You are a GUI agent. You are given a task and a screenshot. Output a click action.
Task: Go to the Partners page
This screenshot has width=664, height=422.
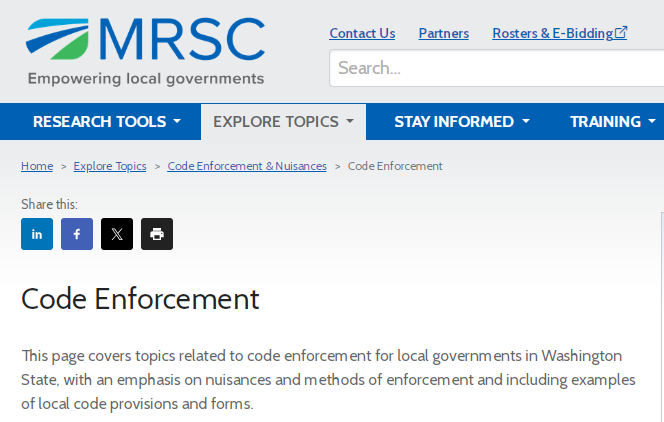443,33
